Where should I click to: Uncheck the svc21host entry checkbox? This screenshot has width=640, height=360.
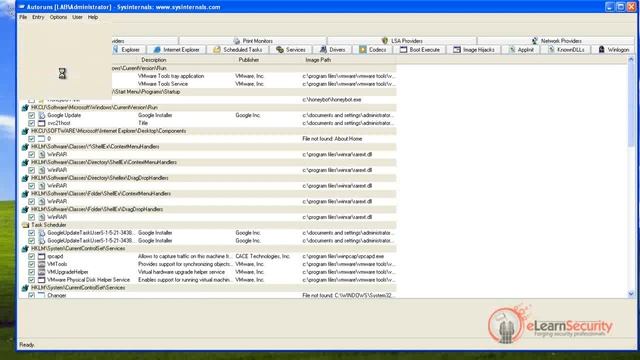click(31, 123)
